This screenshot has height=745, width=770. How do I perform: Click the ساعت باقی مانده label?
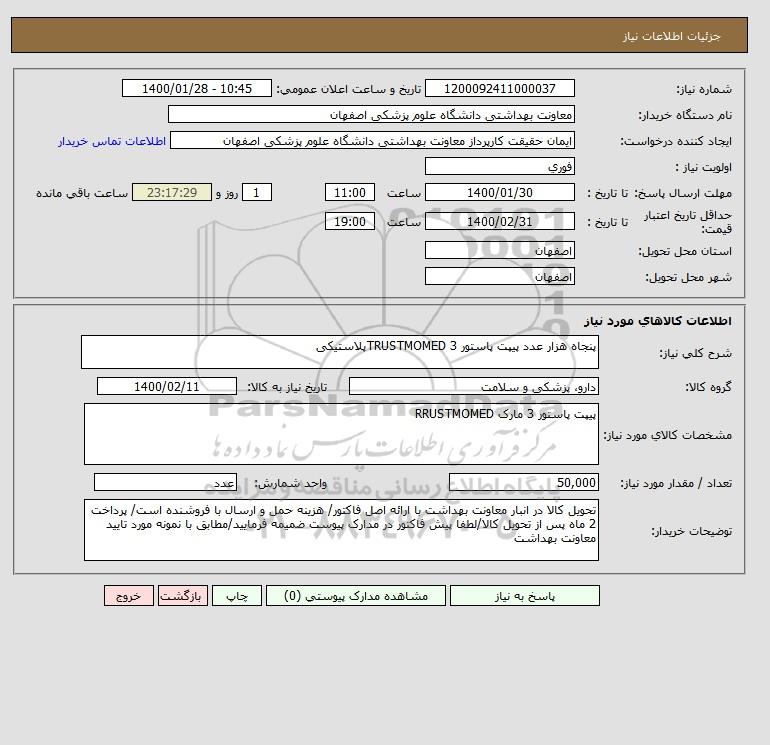pos(82,193)
